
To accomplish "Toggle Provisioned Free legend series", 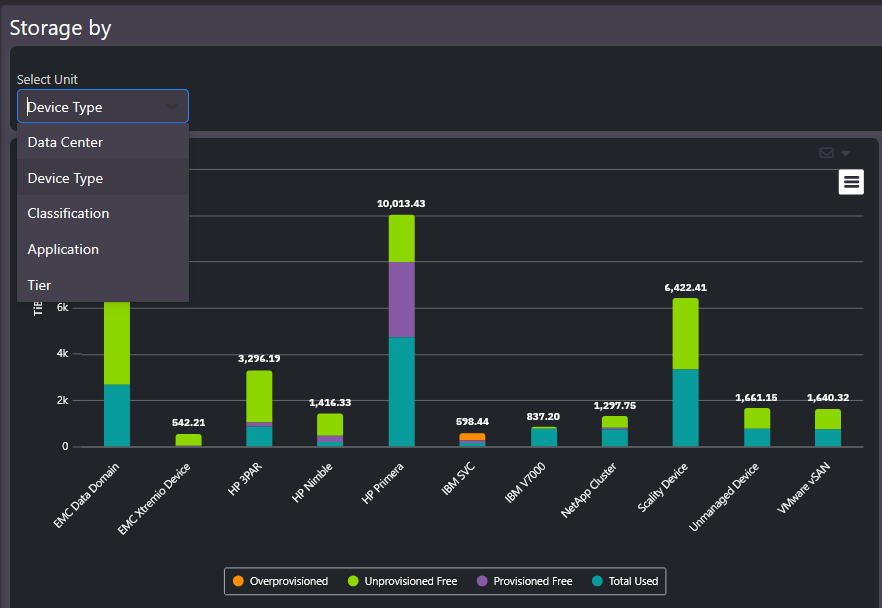I will coord(524,581).
